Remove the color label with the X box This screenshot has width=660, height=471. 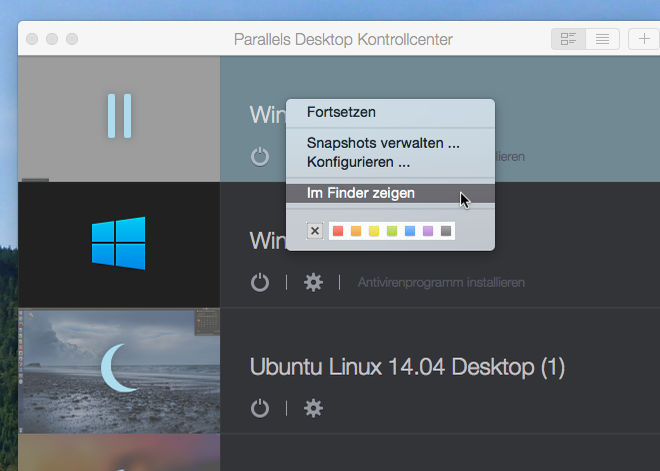tap(315, 231)
